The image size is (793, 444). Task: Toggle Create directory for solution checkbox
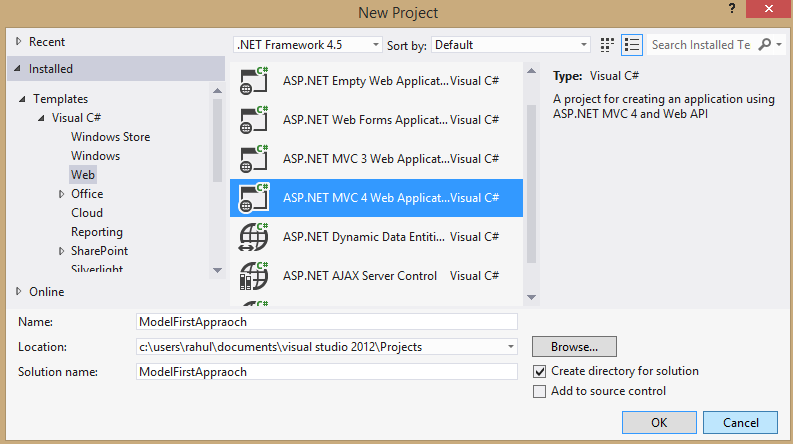coord(540,371)
